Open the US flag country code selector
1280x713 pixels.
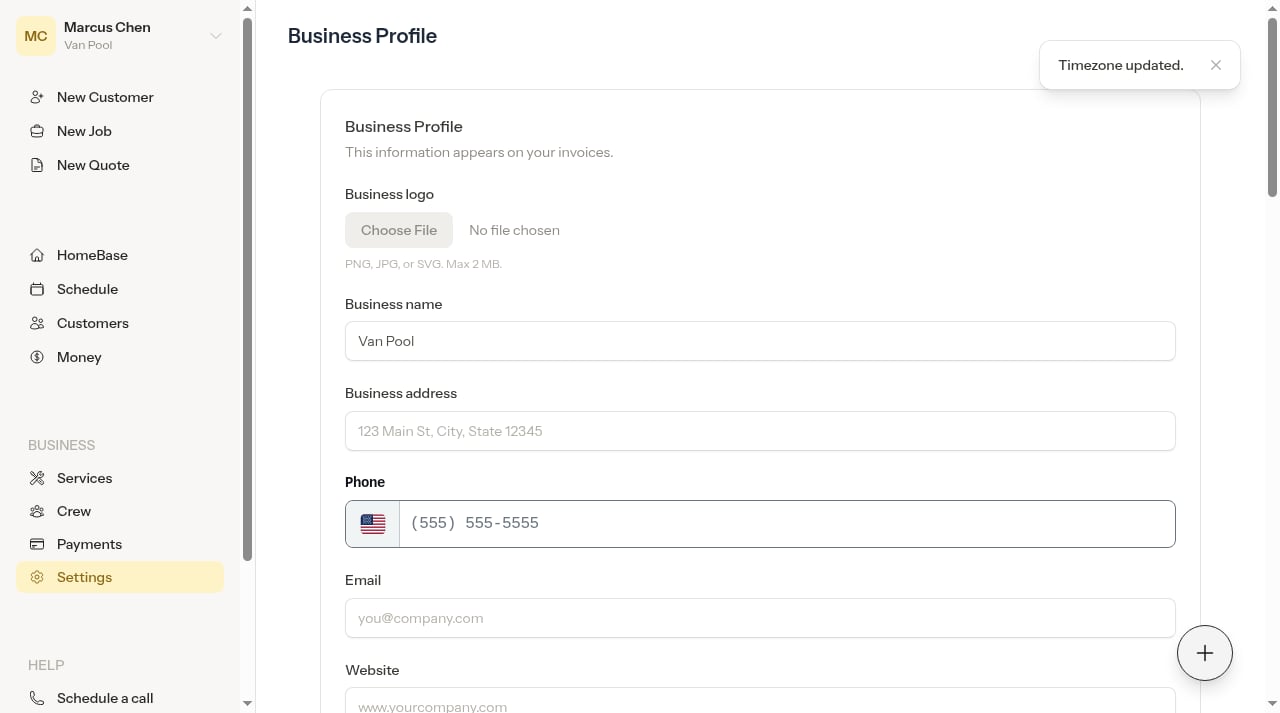click(373, 524)
